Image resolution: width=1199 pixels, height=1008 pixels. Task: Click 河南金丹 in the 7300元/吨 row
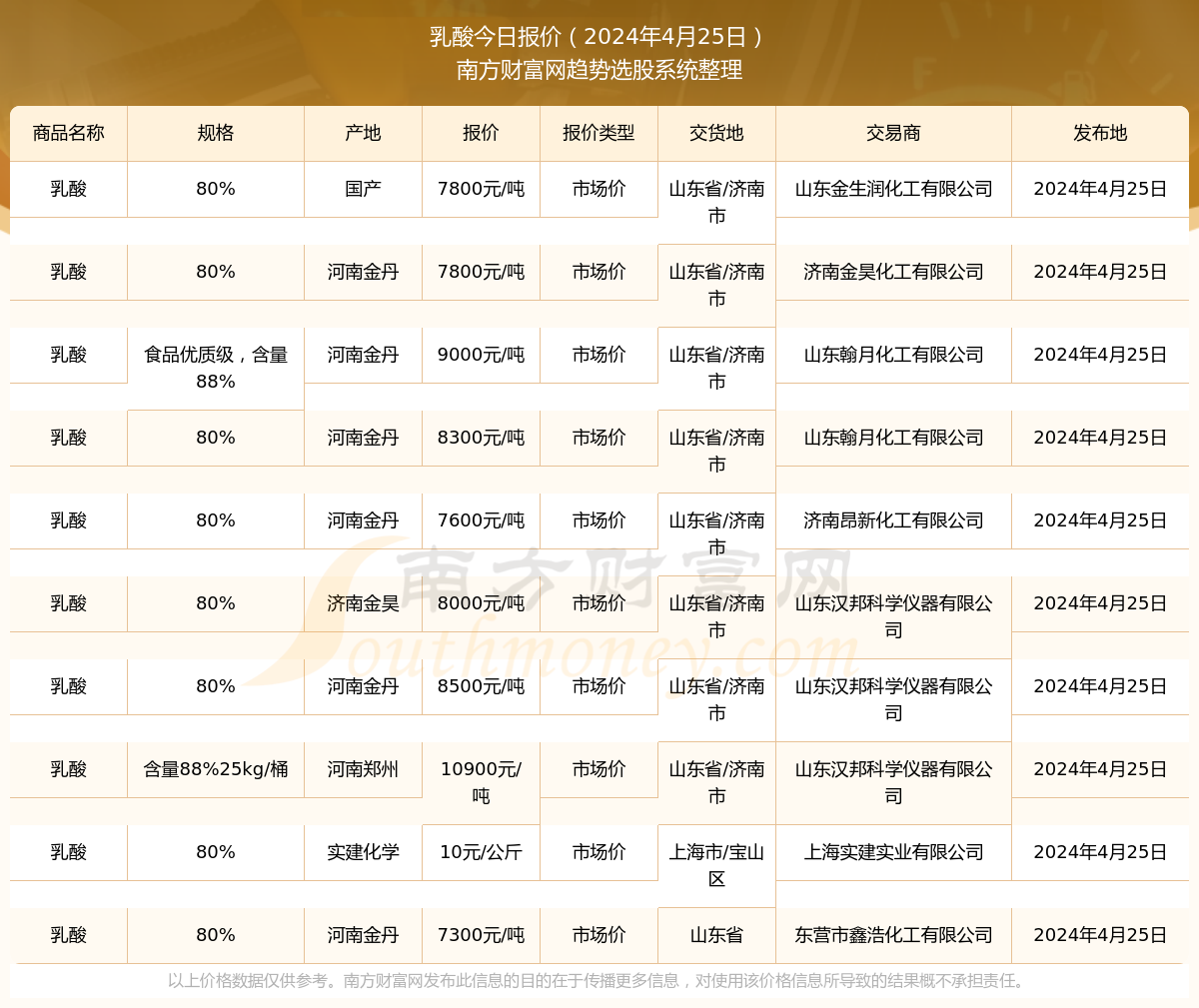(x=364, y=935)
